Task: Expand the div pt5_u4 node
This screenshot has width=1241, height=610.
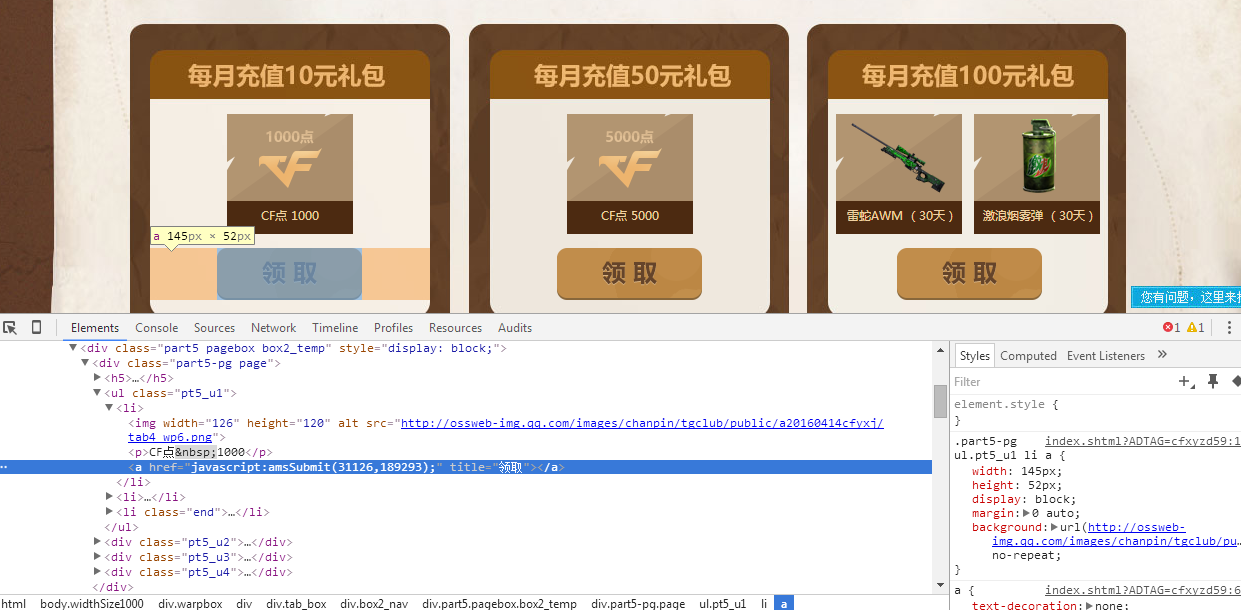Action: pos(98,572)
